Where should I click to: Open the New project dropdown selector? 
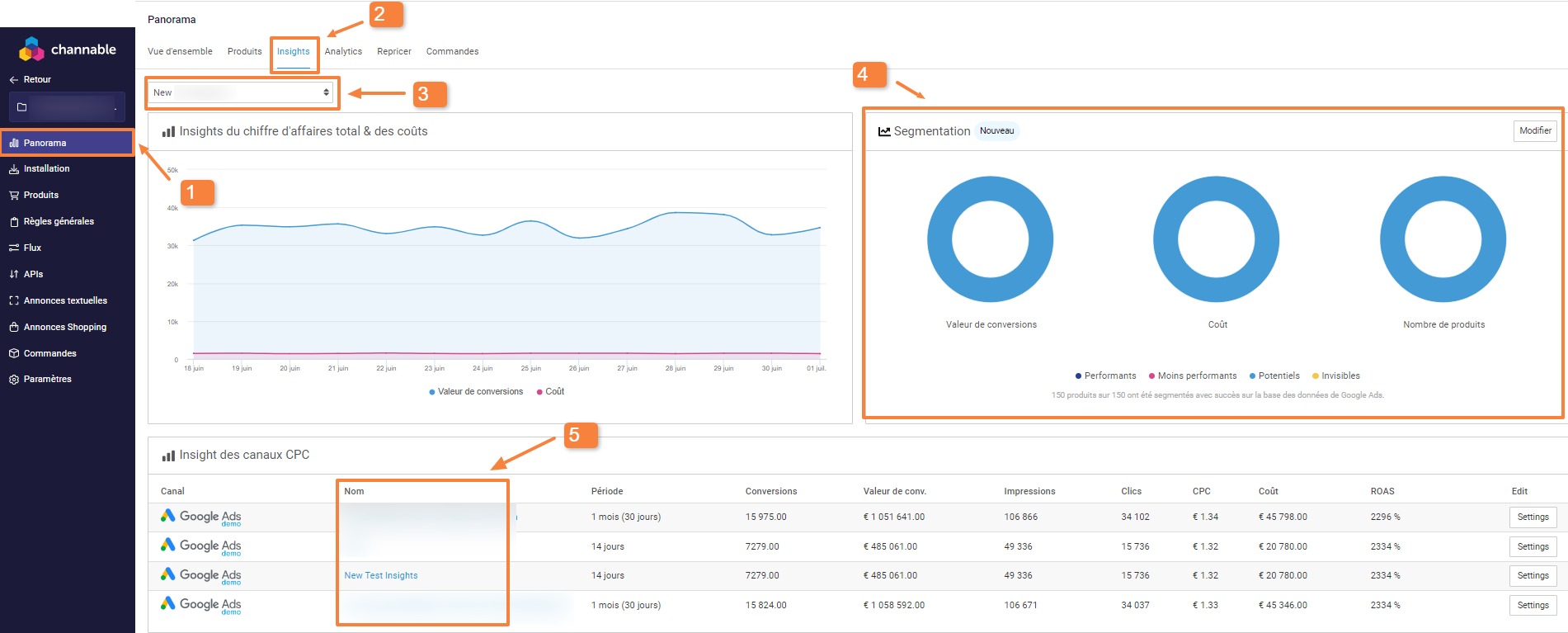[242, 92]
